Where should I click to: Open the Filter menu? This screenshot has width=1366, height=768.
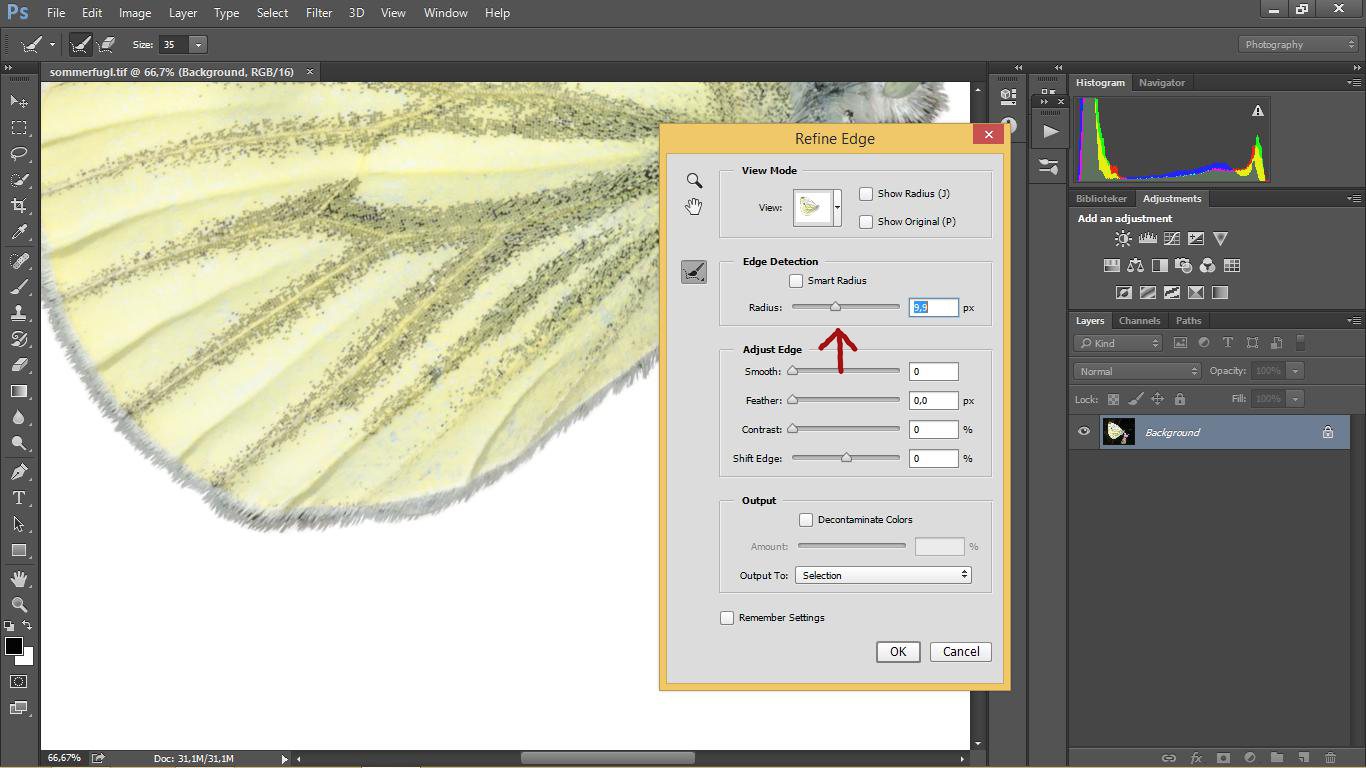(x=318, y=13)
